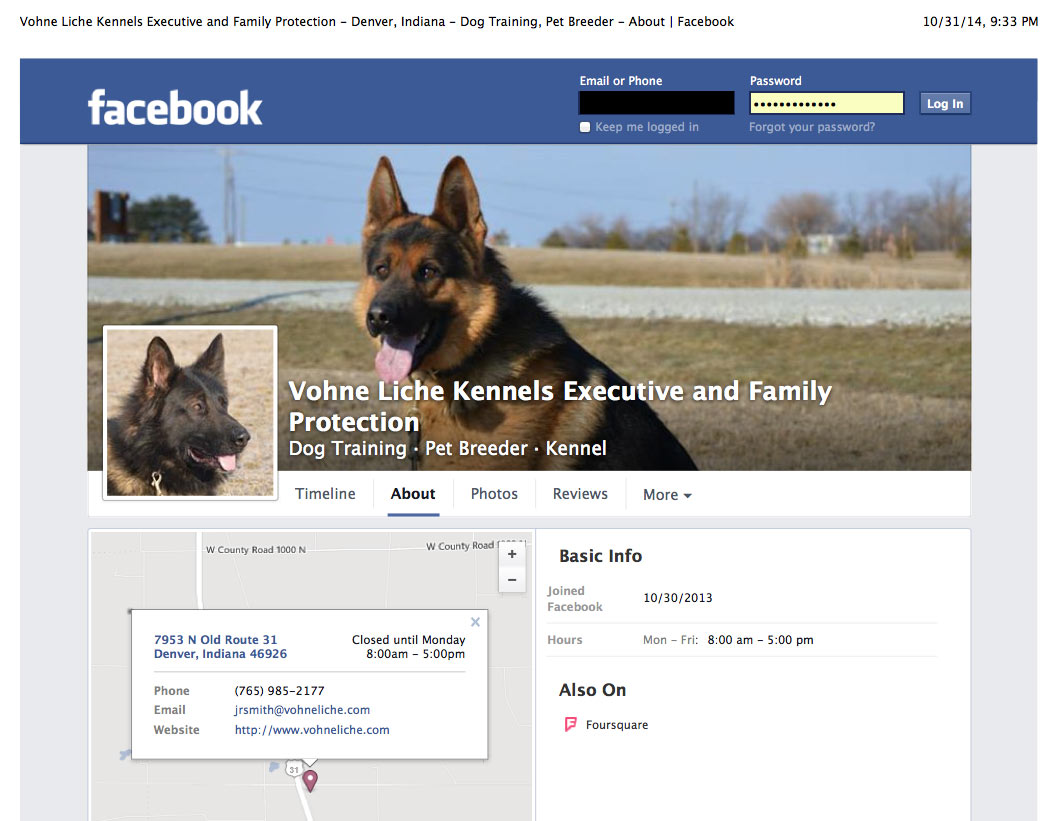The image size is (1057, 821).
Task: Switch to the Photos tab
Action: coord(494,493)
